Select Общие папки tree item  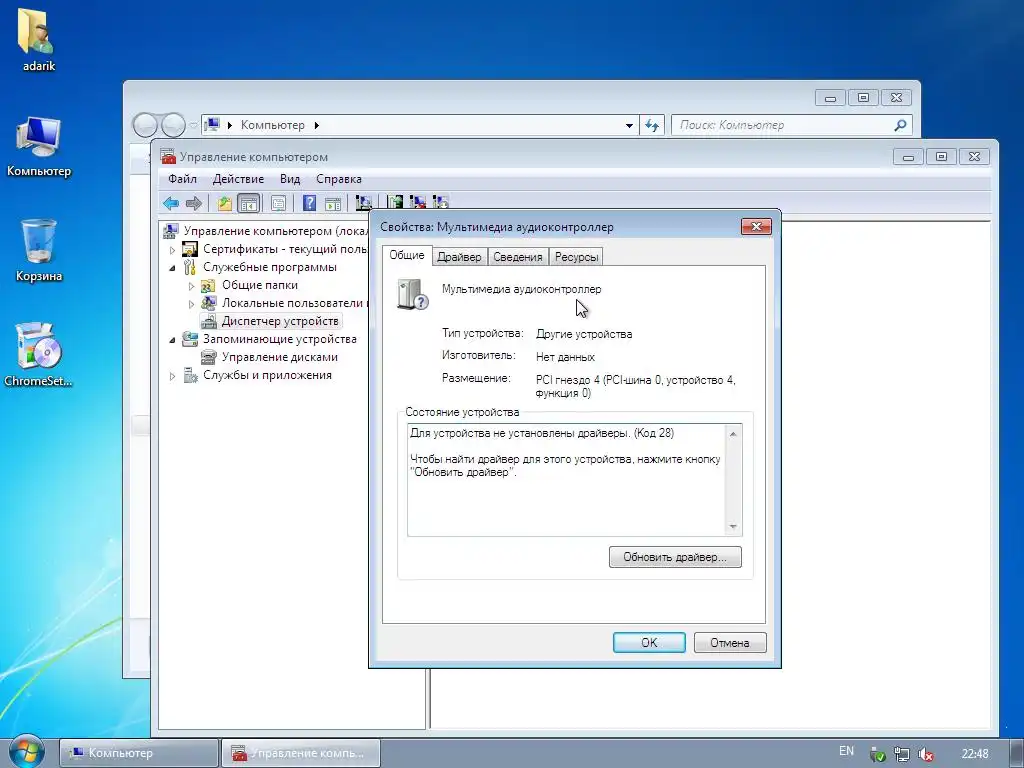[x=259, y=285]
